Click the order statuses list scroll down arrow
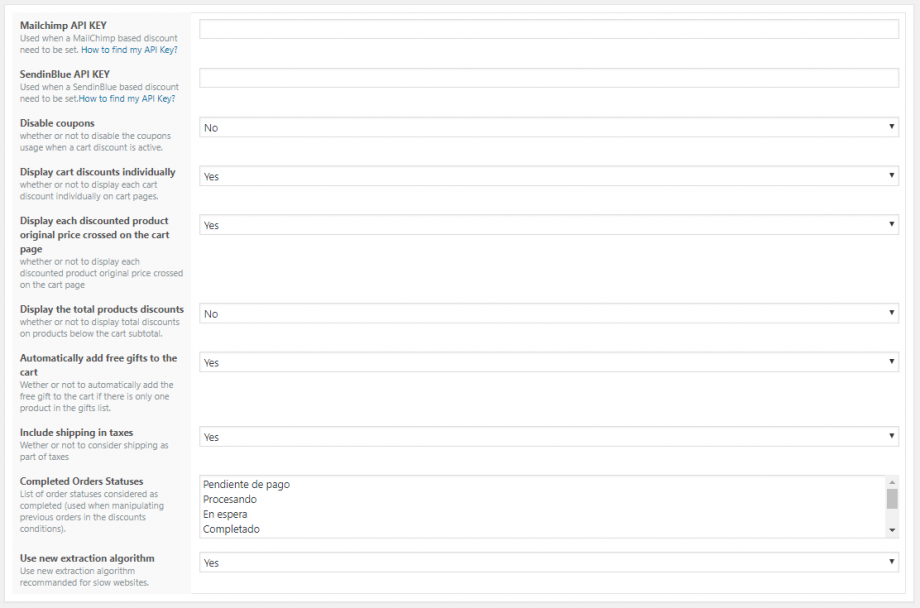The image size is (920, 608). pos(892,530)
